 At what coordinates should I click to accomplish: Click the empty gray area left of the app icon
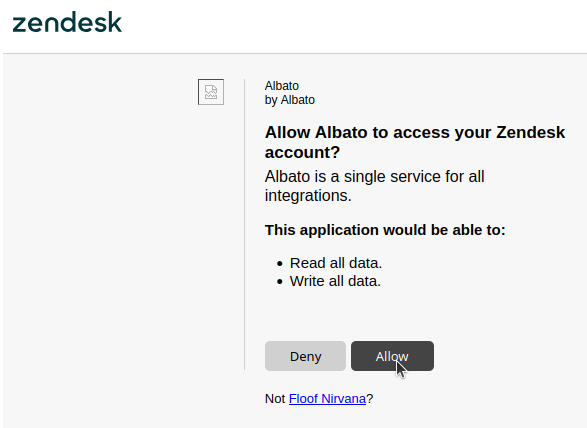pyautogui.click(x=99, y=225)
